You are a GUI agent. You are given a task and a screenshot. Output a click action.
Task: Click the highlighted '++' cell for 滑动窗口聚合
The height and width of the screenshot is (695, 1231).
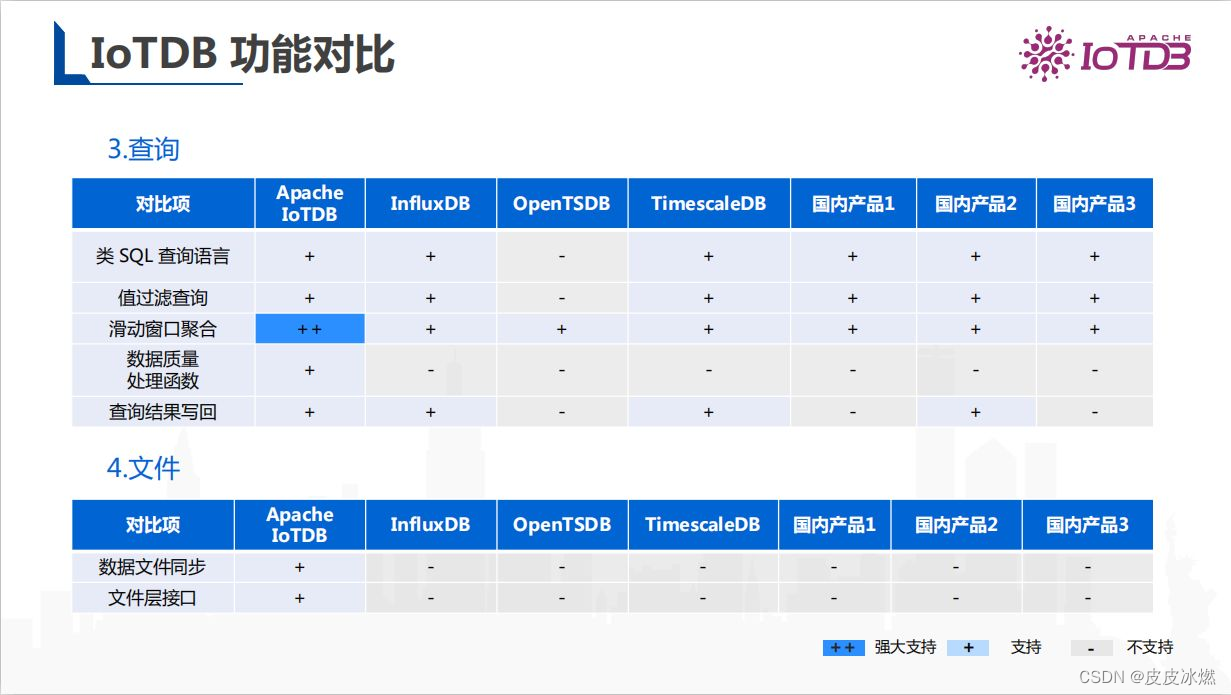[310, 329]
